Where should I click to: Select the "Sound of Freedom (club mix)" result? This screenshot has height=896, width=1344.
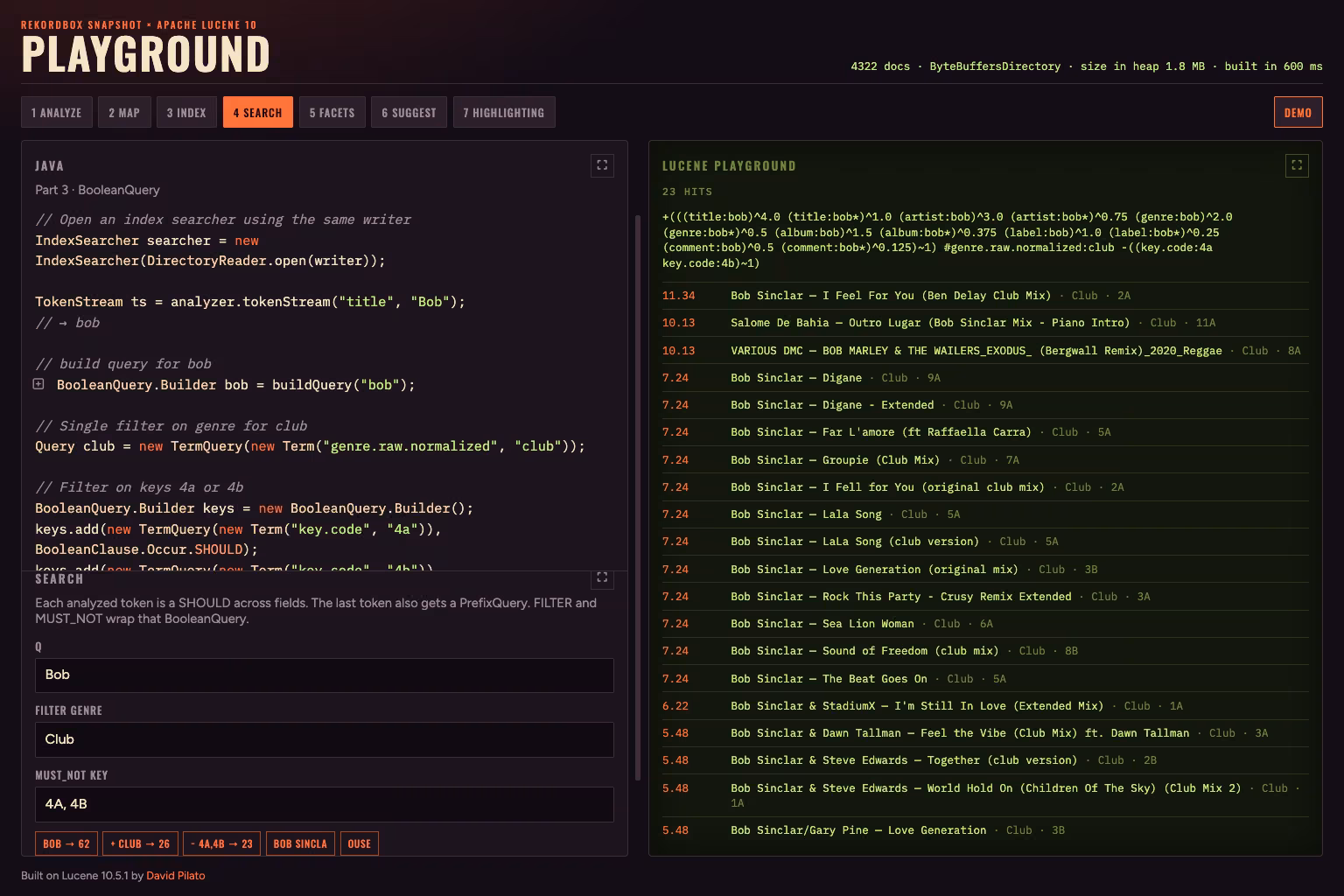(985, 651)
